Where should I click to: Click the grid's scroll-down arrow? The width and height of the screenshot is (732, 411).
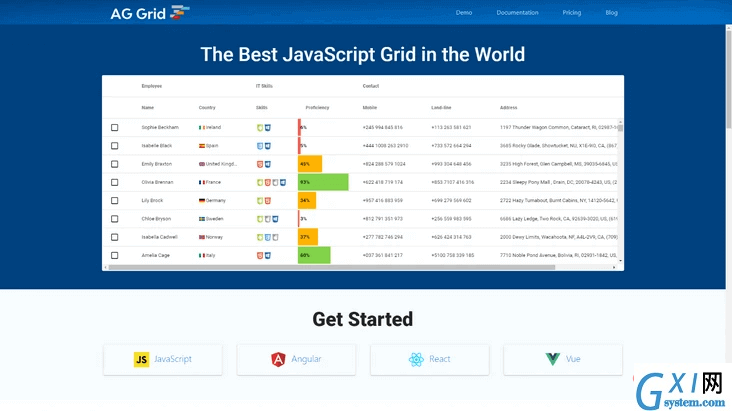coord(620,261)
